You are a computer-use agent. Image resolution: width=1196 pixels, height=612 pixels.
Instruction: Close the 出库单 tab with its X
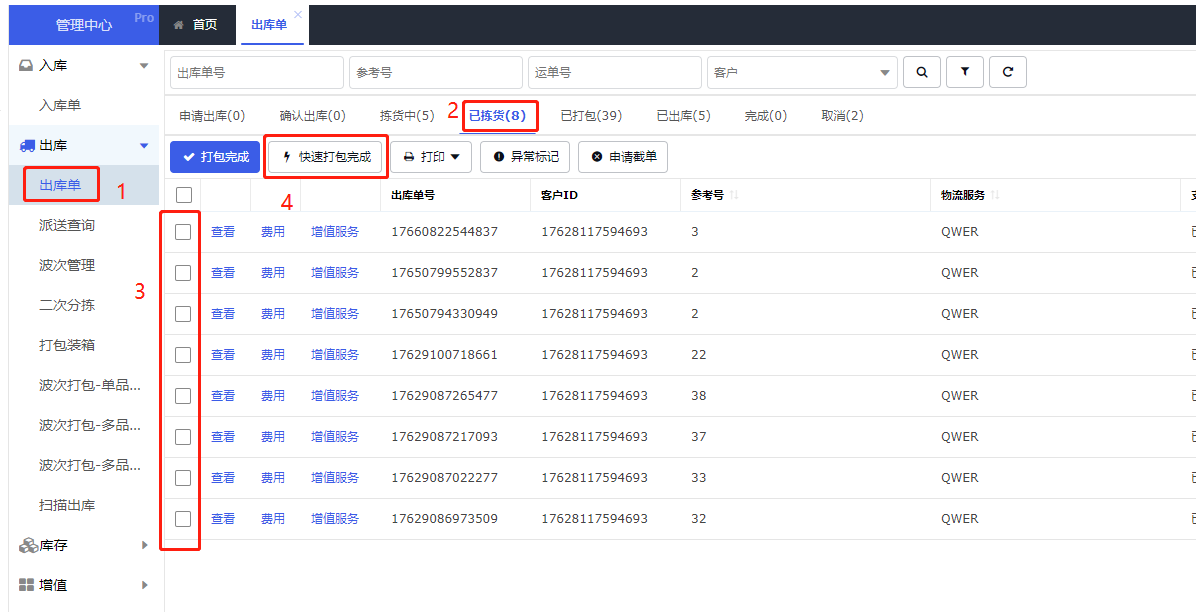297,14
